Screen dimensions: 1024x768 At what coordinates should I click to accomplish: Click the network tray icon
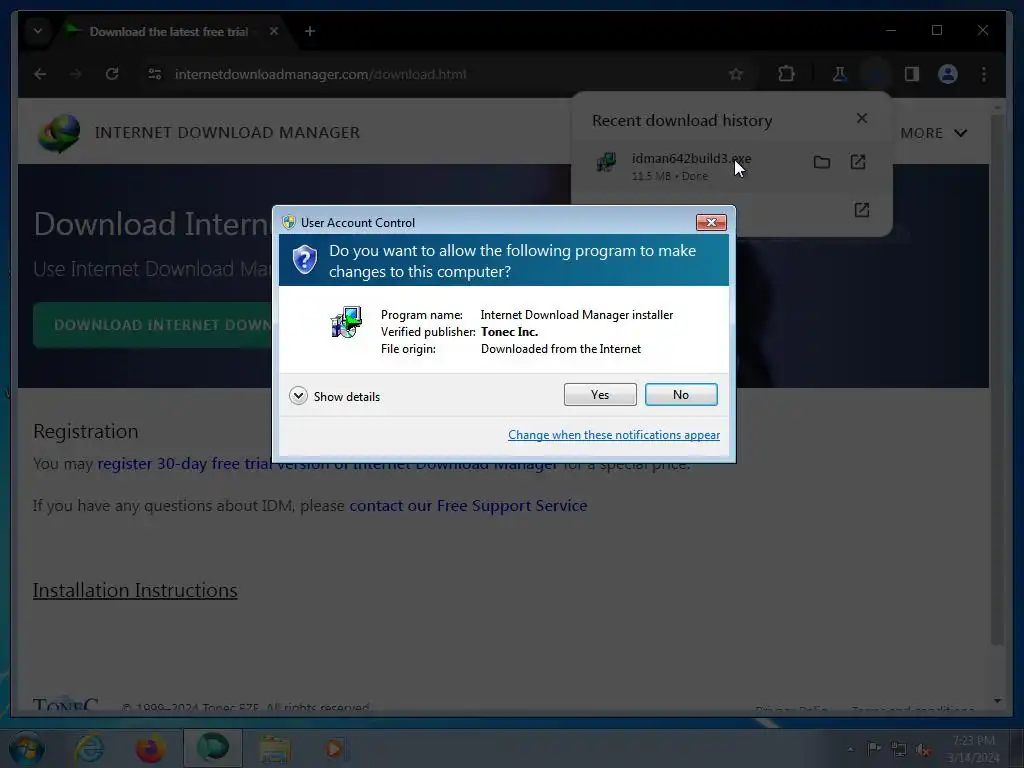click(x=899, y=749)
